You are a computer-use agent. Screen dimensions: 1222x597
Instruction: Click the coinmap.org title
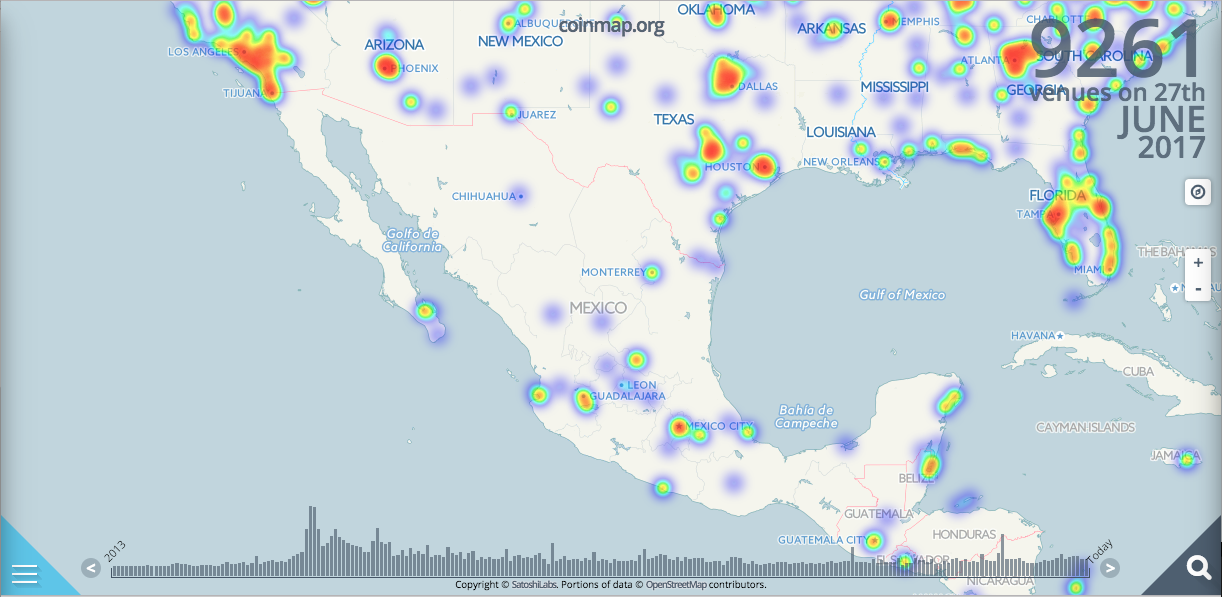click(x=611, y=26)
